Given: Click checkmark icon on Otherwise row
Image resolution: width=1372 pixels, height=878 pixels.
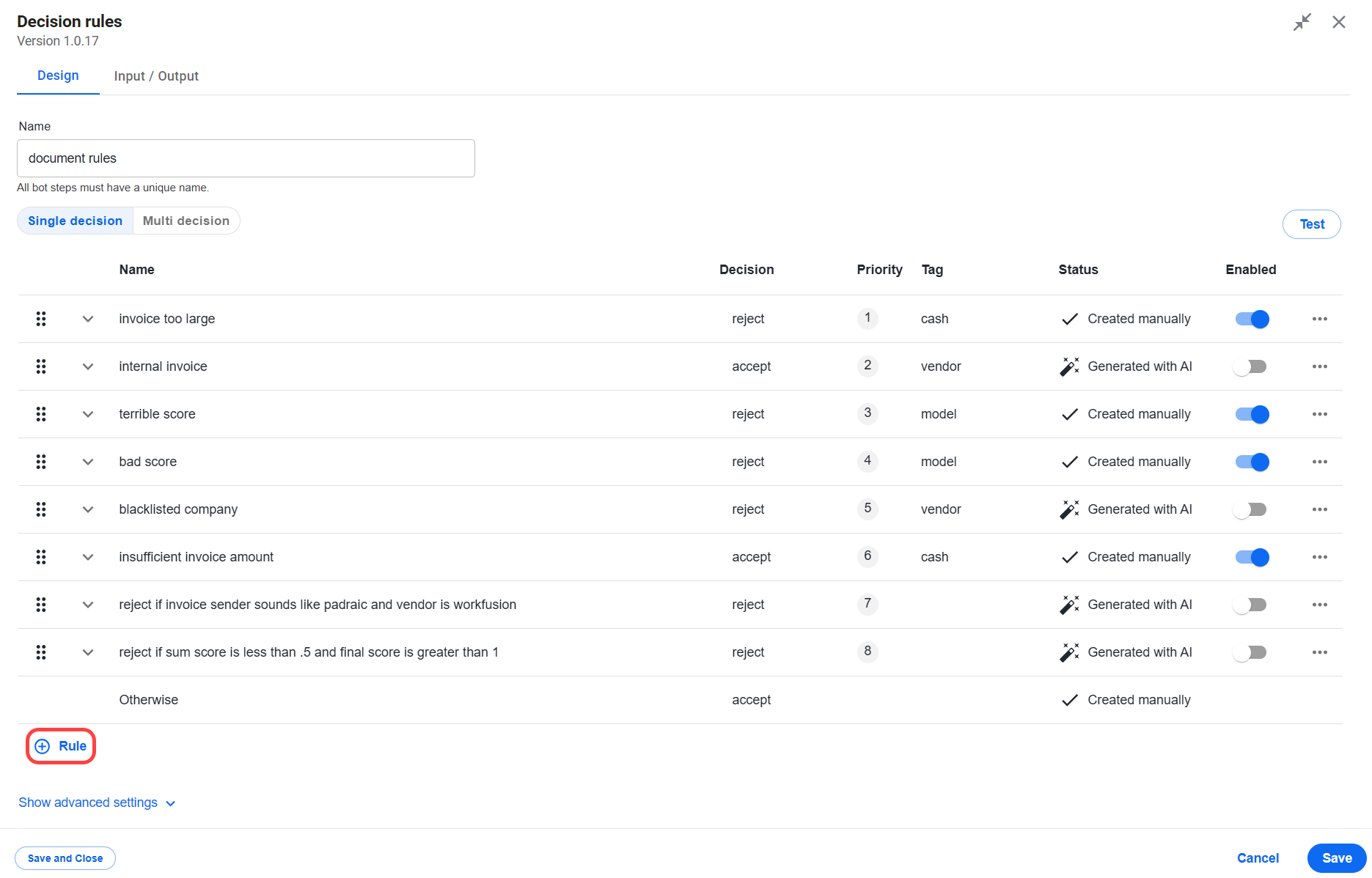Looking at the screenshot, I should pyautogui.click(x=1070, y=700).
